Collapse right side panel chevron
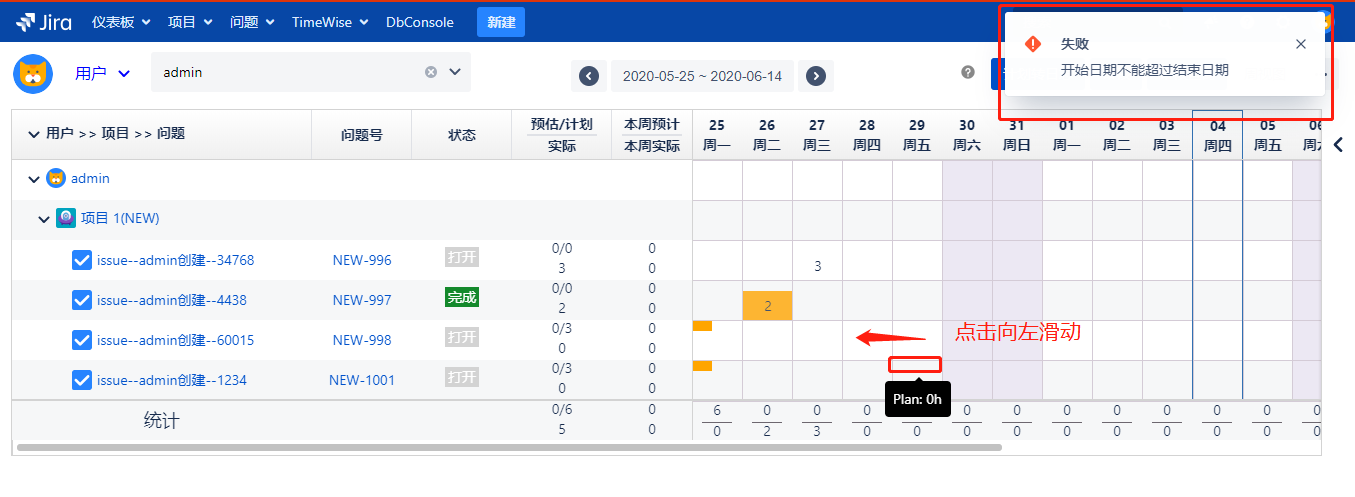 1338,145
